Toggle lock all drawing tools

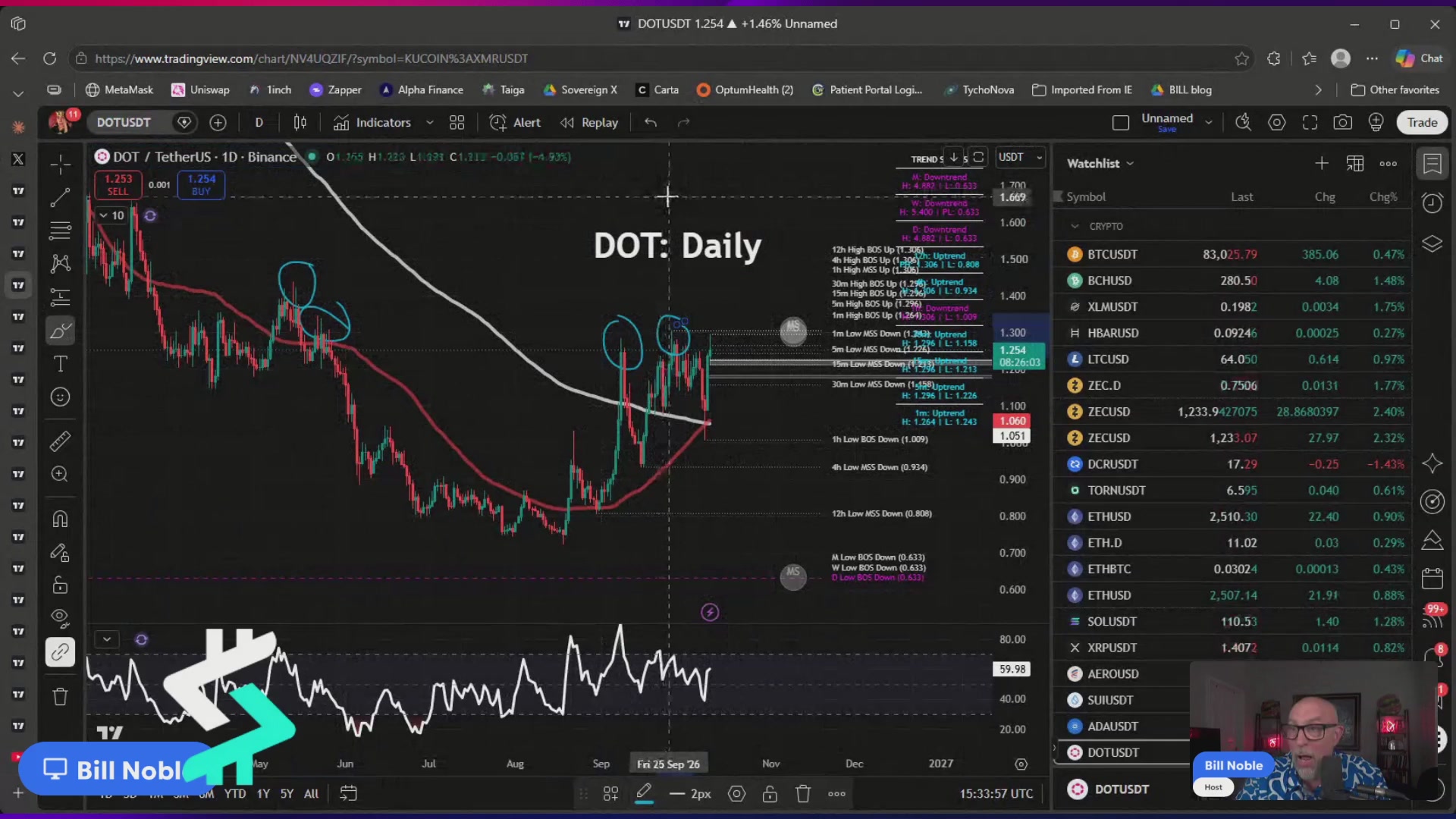(60, 585)
